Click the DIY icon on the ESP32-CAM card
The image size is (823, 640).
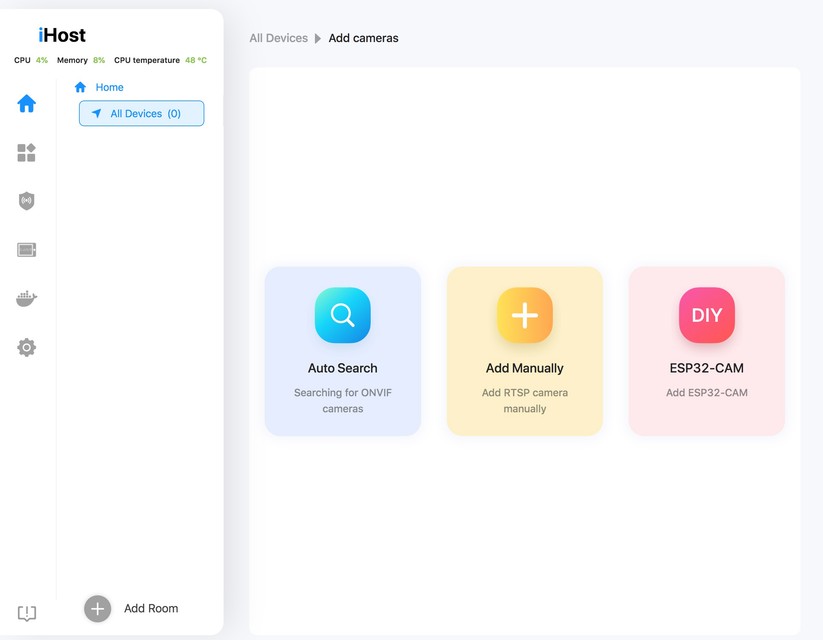point(706,315)
